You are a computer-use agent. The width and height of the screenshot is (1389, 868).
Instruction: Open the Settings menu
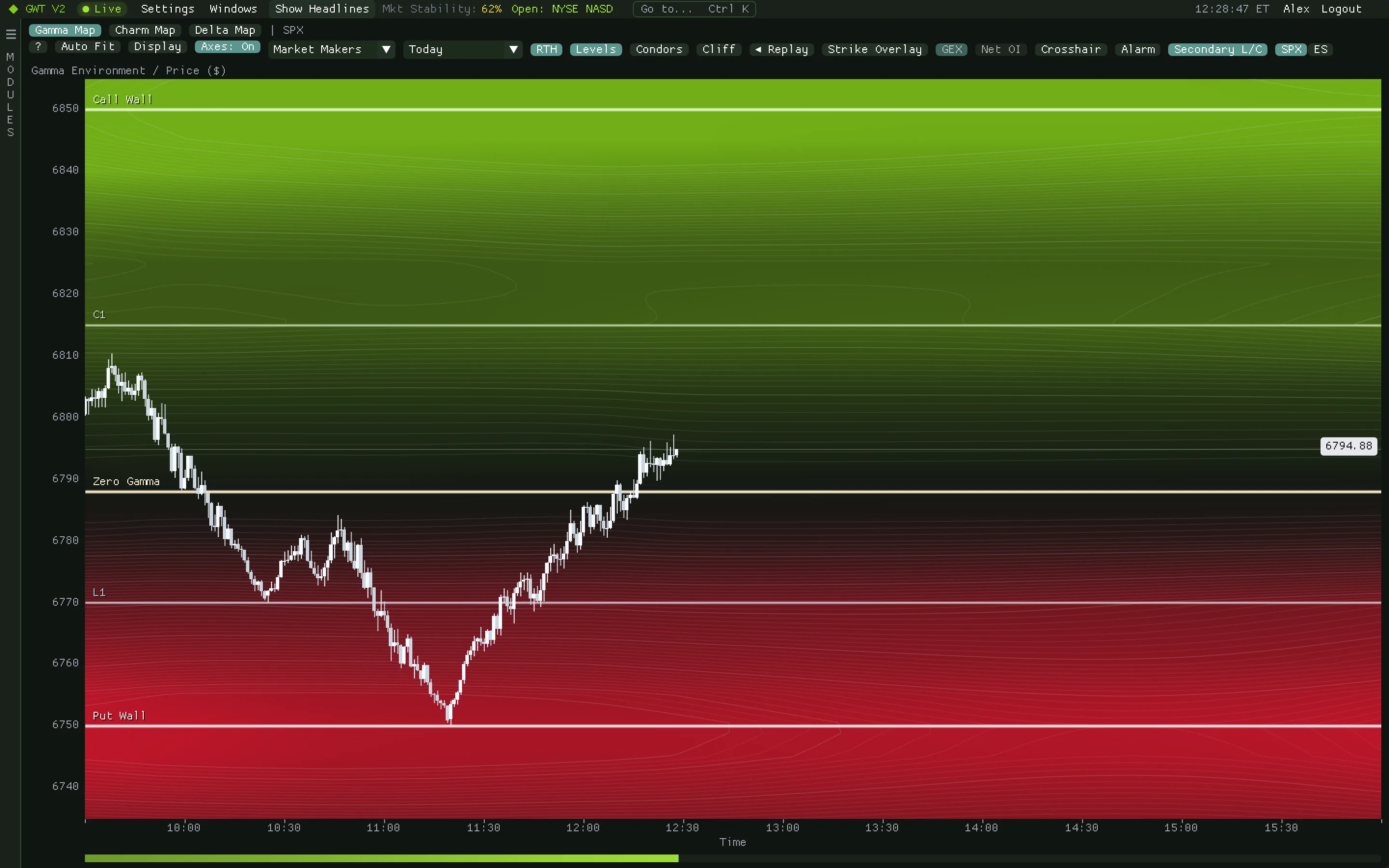click(168, 9)
